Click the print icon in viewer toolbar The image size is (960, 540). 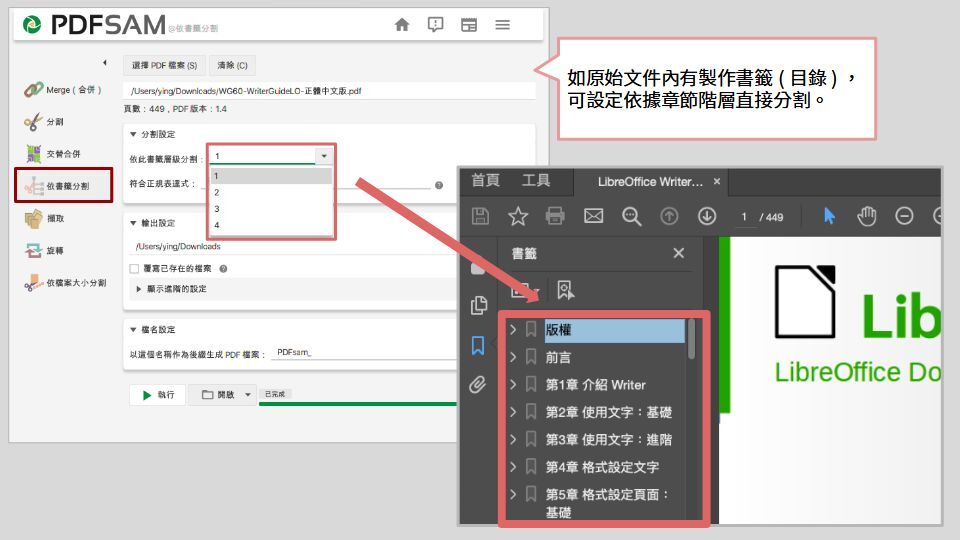pyautogui.click(x=555, y=216)
